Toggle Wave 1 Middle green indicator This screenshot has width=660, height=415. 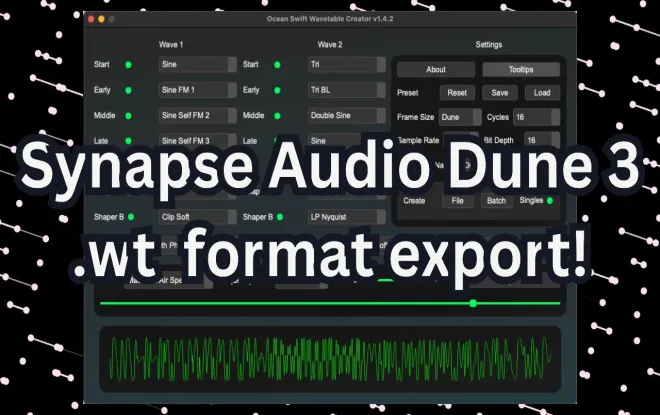128,116
